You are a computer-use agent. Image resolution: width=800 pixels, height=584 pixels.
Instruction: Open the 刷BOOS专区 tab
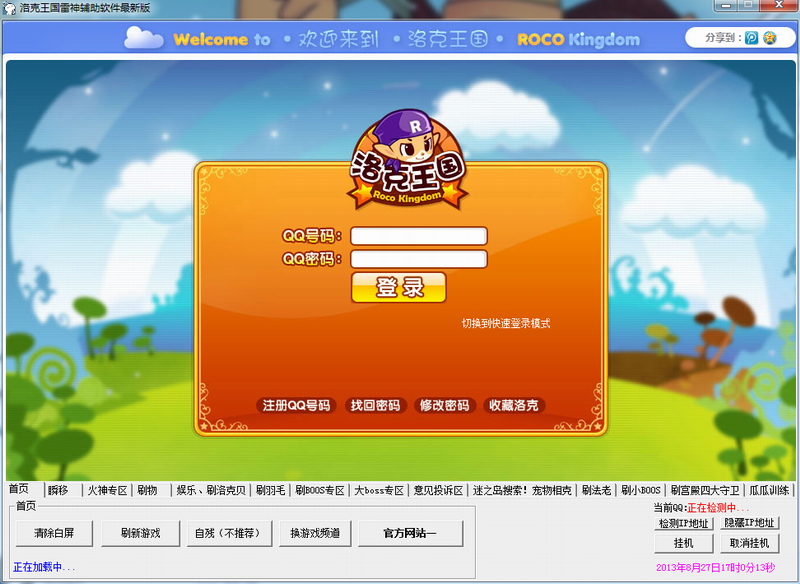point(320,491)
